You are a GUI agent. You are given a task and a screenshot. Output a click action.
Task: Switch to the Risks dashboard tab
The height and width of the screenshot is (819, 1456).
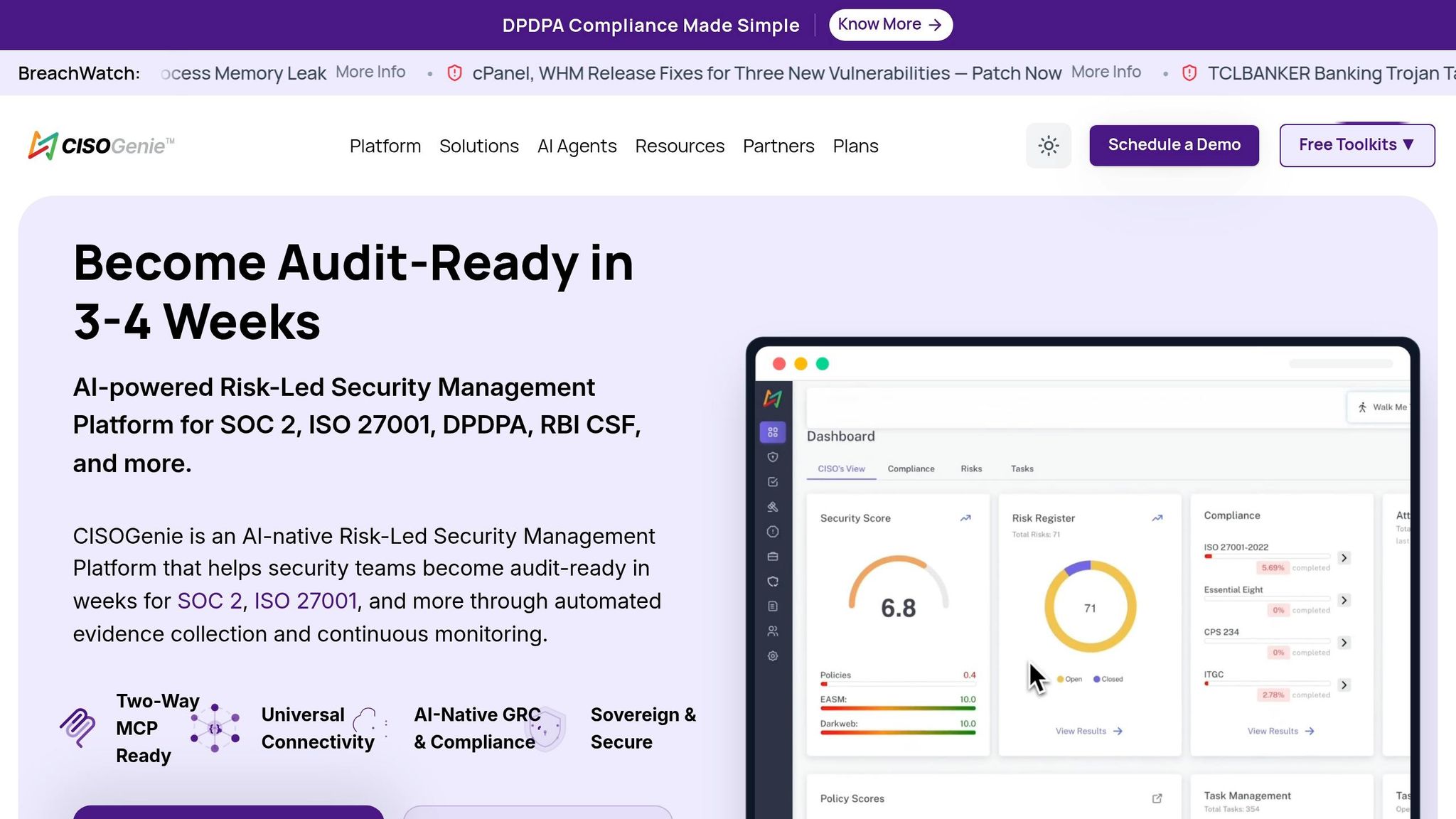pyautogui.click(x=971, y=469)
